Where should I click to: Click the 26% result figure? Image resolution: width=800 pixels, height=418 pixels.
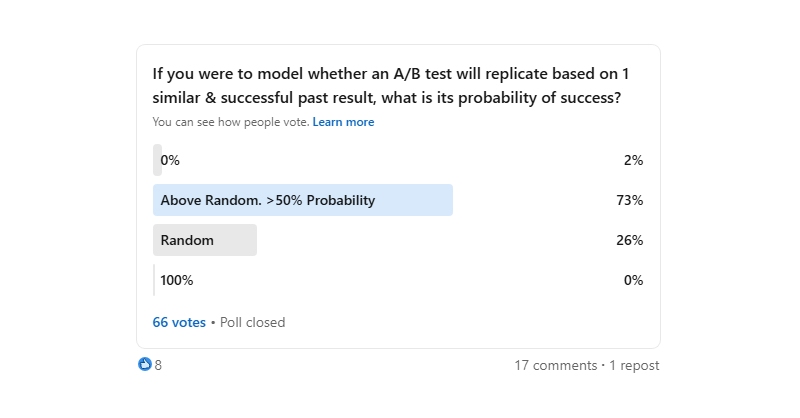pos(629,240)
